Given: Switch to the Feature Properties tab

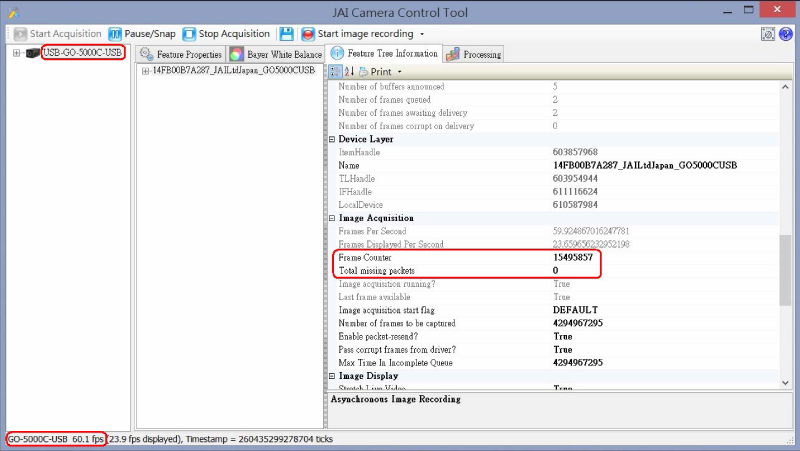Looking at the screenshot, I should [181, 53].
